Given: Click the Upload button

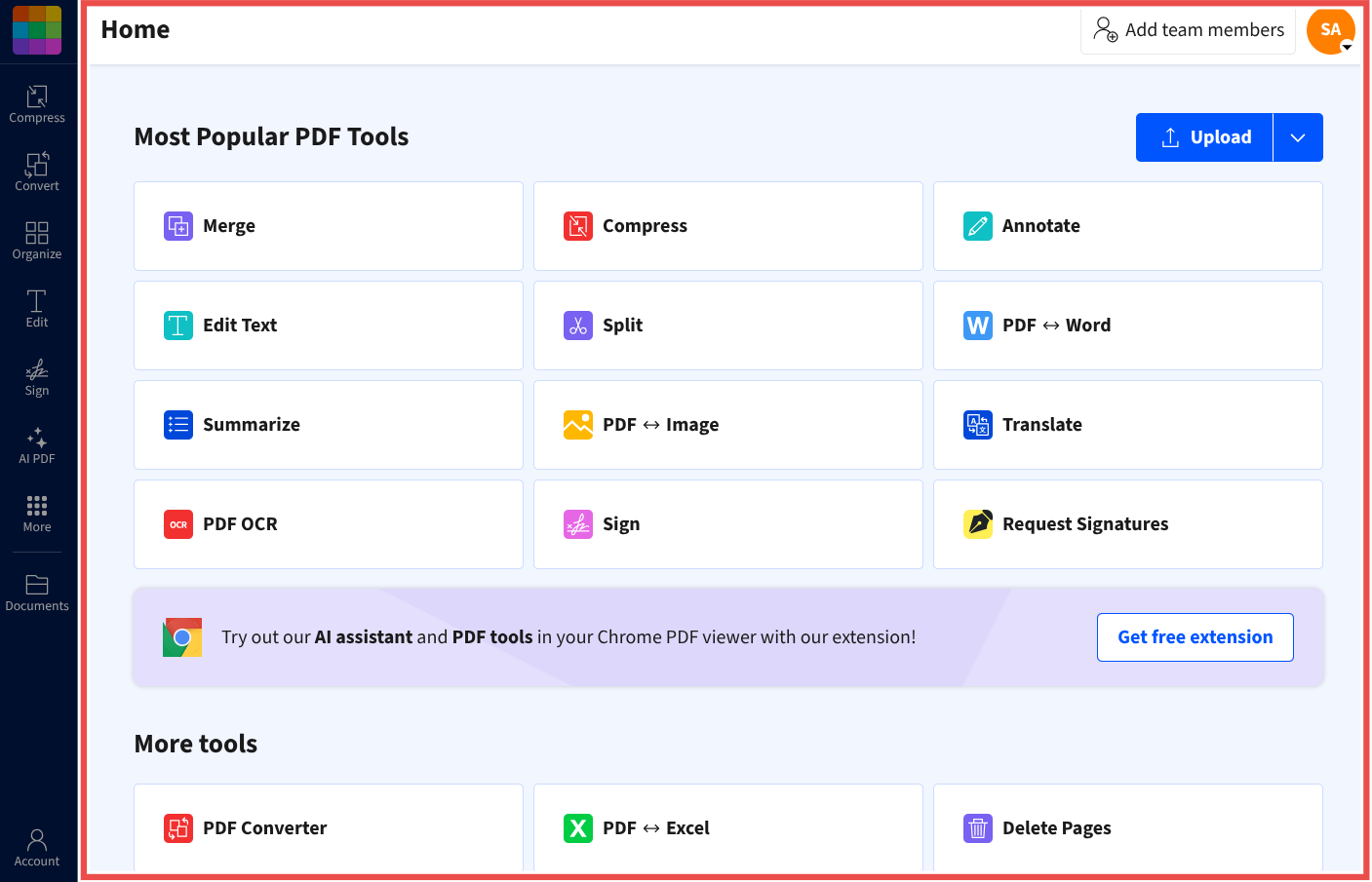Looking at the screenshot, I should coord(1204,136).
